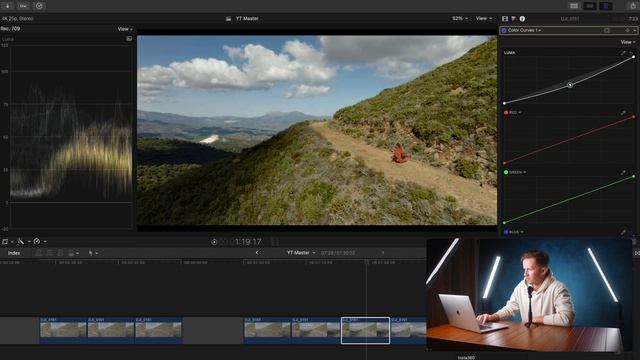
Task: Open the BLUE curve color dropdown
Action: click(516, 232)
